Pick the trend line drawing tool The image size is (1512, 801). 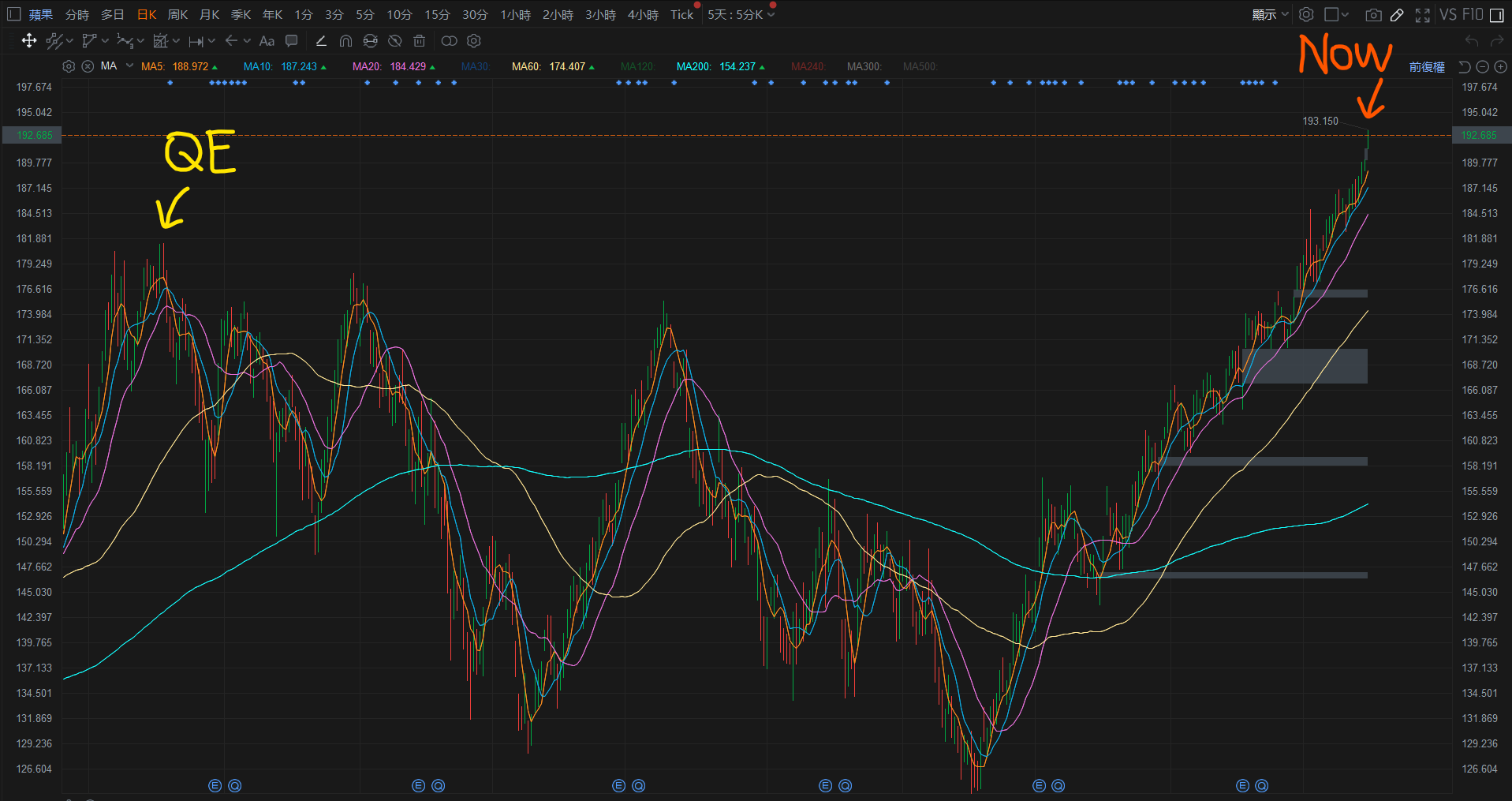pos(54,41)
